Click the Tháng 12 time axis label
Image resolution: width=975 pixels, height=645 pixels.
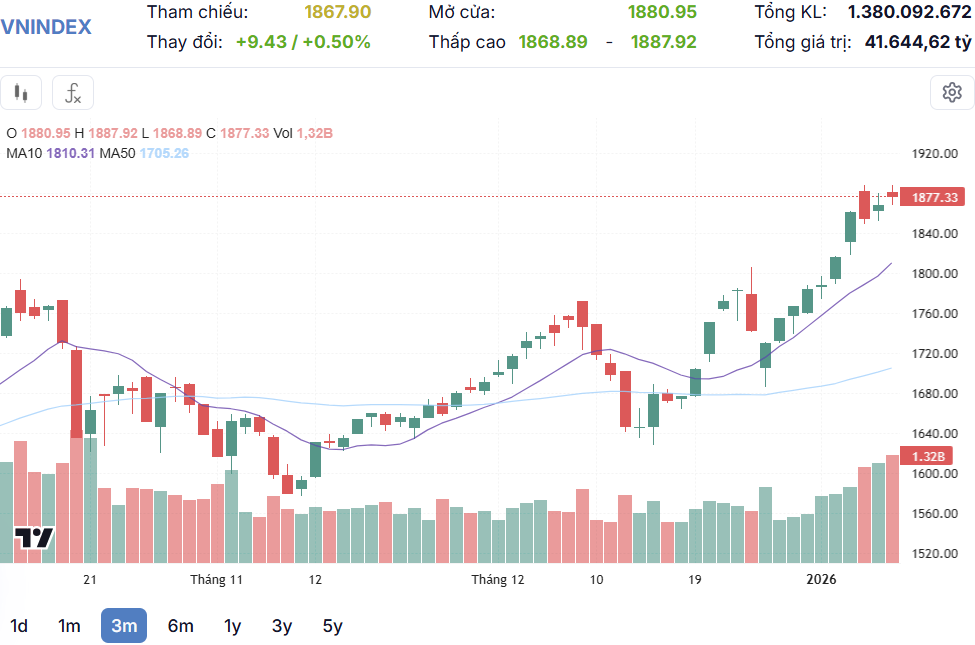498,579
